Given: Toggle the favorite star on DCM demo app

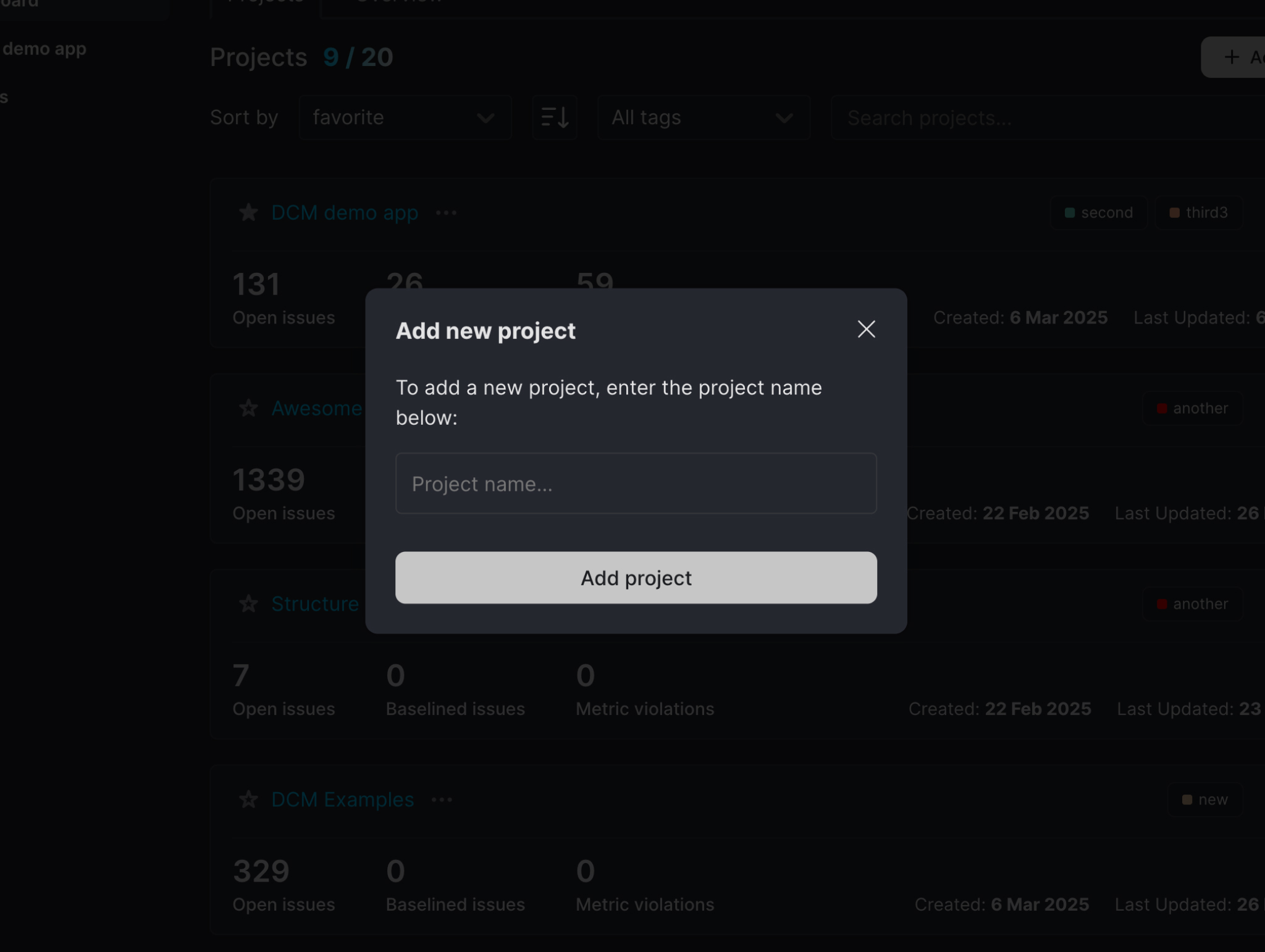Looking at the screenshot, I should [x=249, y=212].
